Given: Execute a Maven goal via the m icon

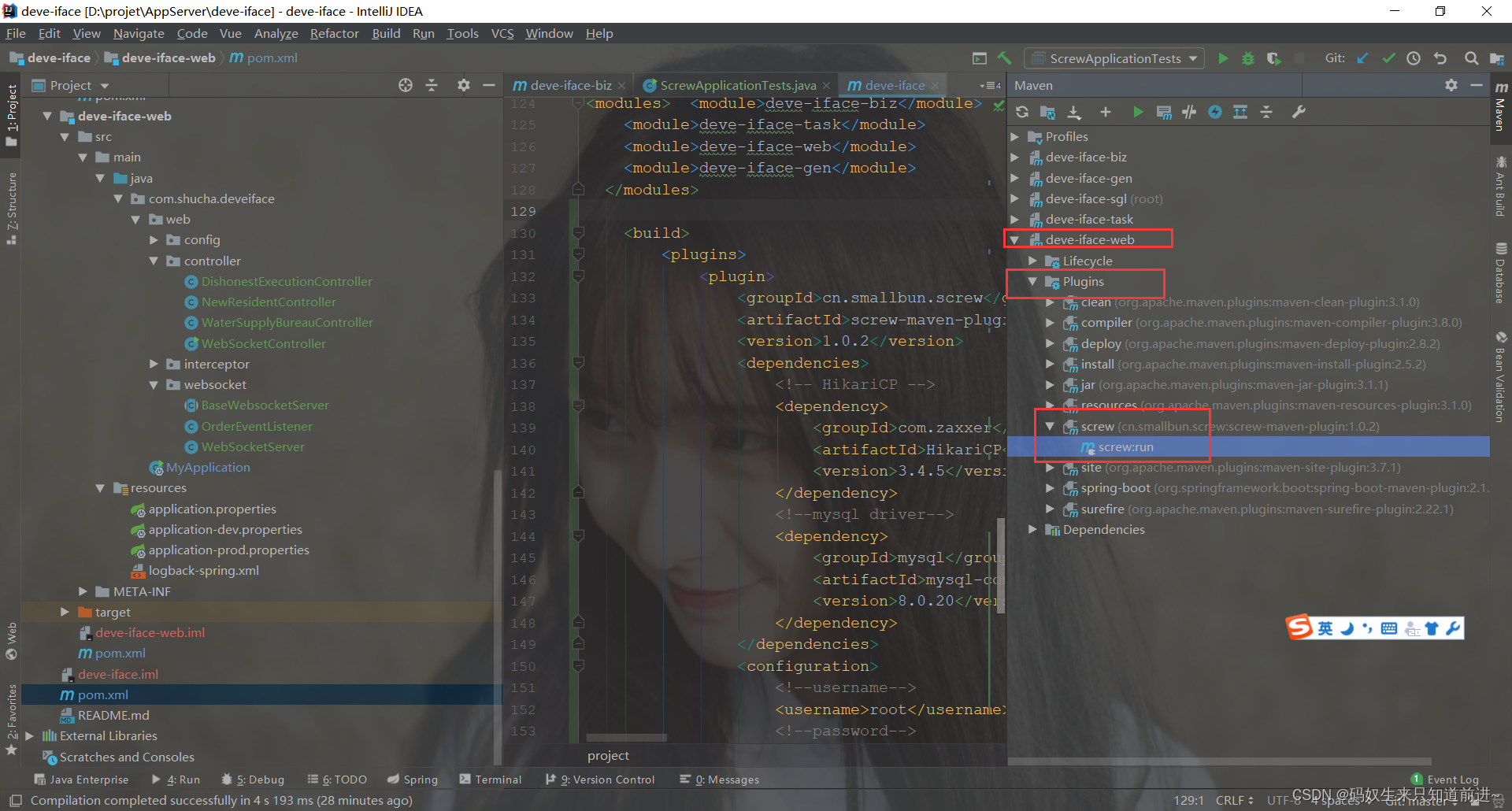Looking at the screenshot, I should pos(1164,112).
